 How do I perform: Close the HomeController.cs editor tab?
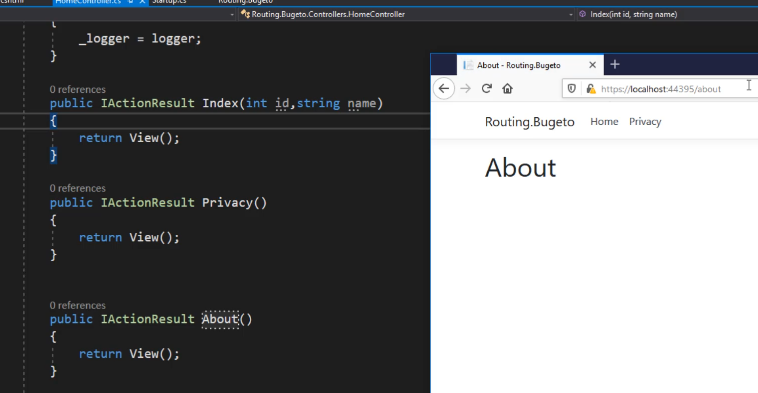tap(142, 2)
